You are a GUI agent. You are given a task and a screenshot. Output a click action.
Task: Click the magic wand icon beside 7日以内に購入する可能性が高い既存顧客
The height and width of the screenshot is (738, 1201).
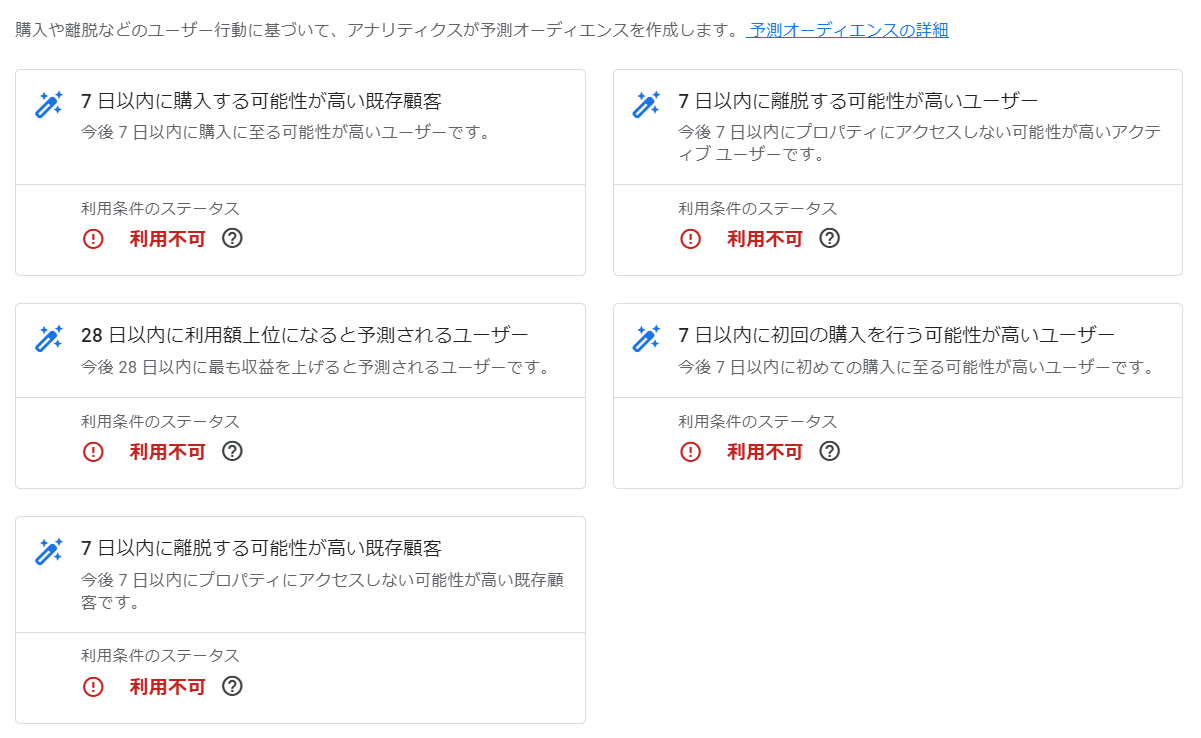(x=49, y=104)
